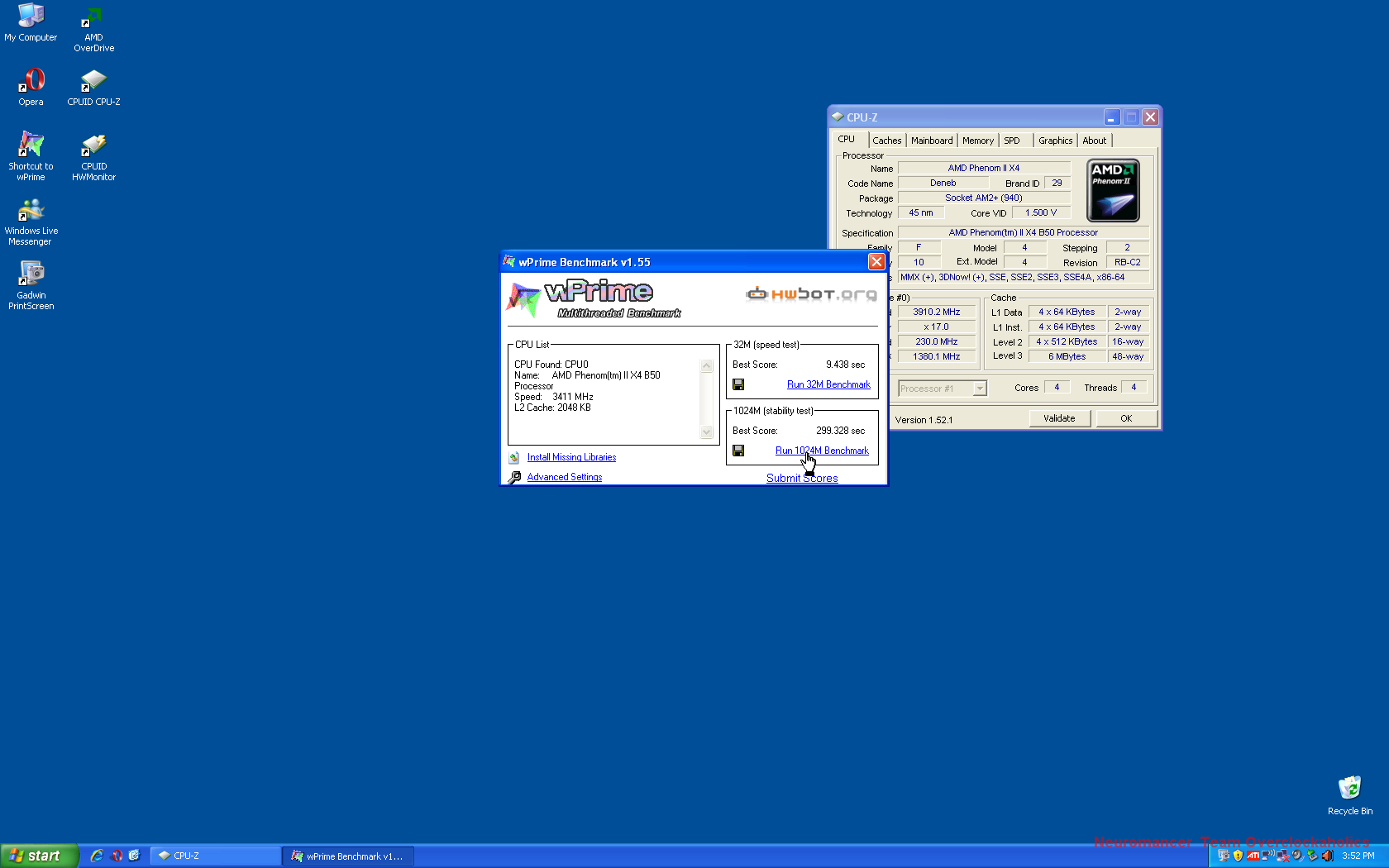Viewport: 1389px width, 868px height.
Task: Click the Safely Remove Hardware tray icon
Action: coord(1312,856)
